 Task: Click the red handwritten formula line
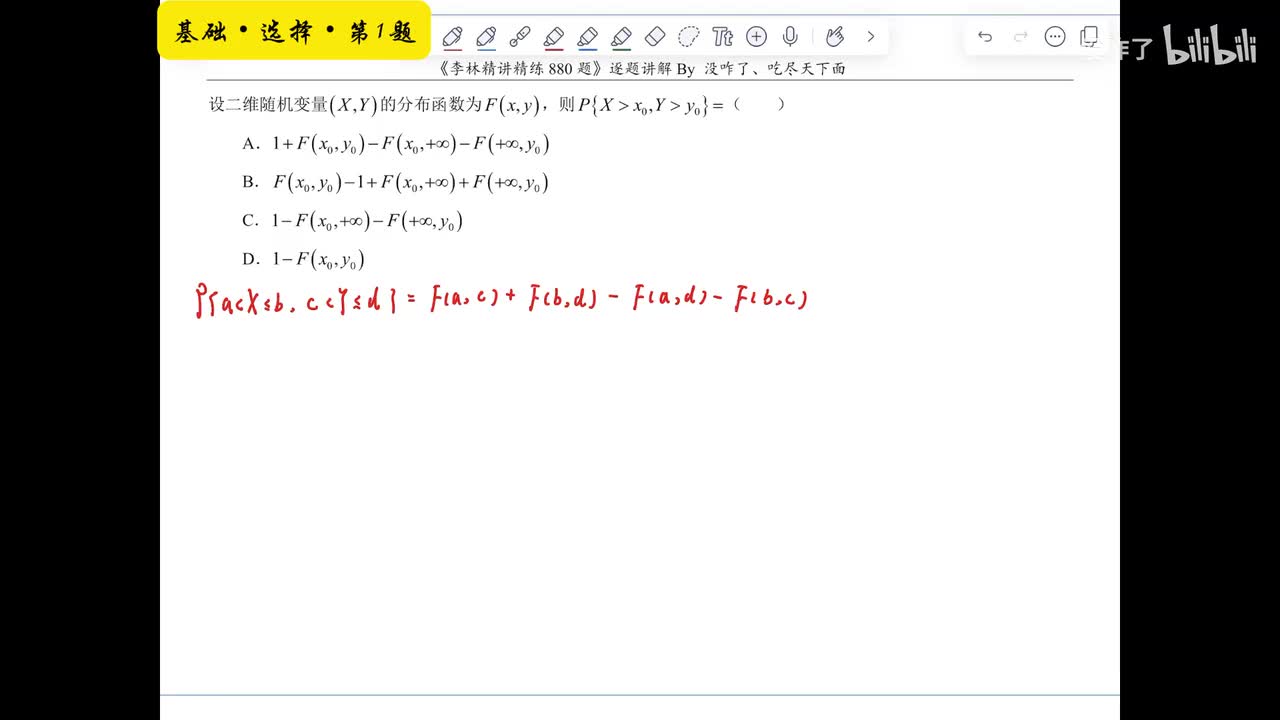(x=502, y=299)
